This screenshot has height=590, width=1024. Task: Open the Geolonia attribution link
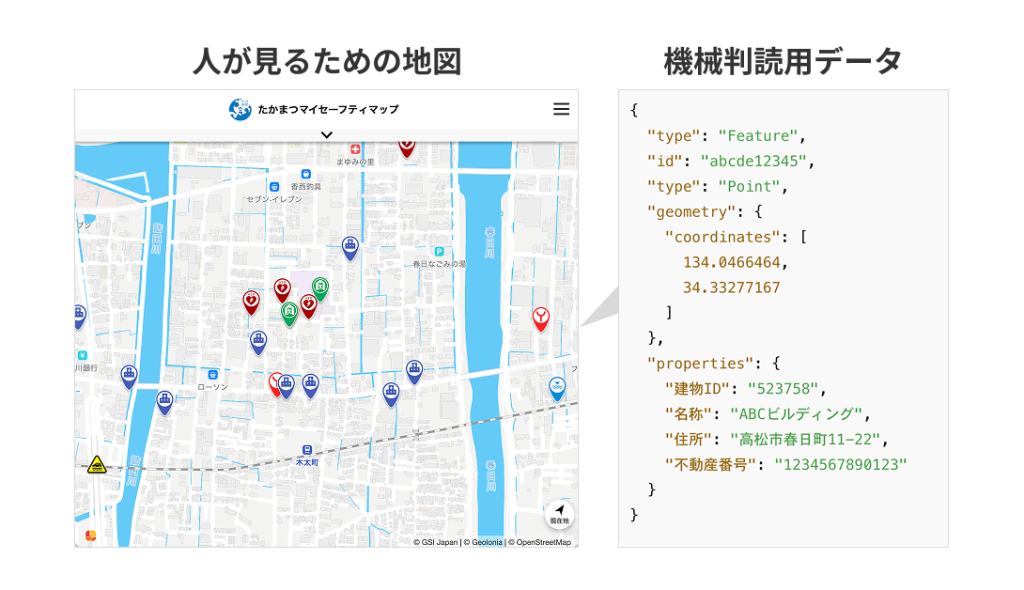click(x=483, y=542)
